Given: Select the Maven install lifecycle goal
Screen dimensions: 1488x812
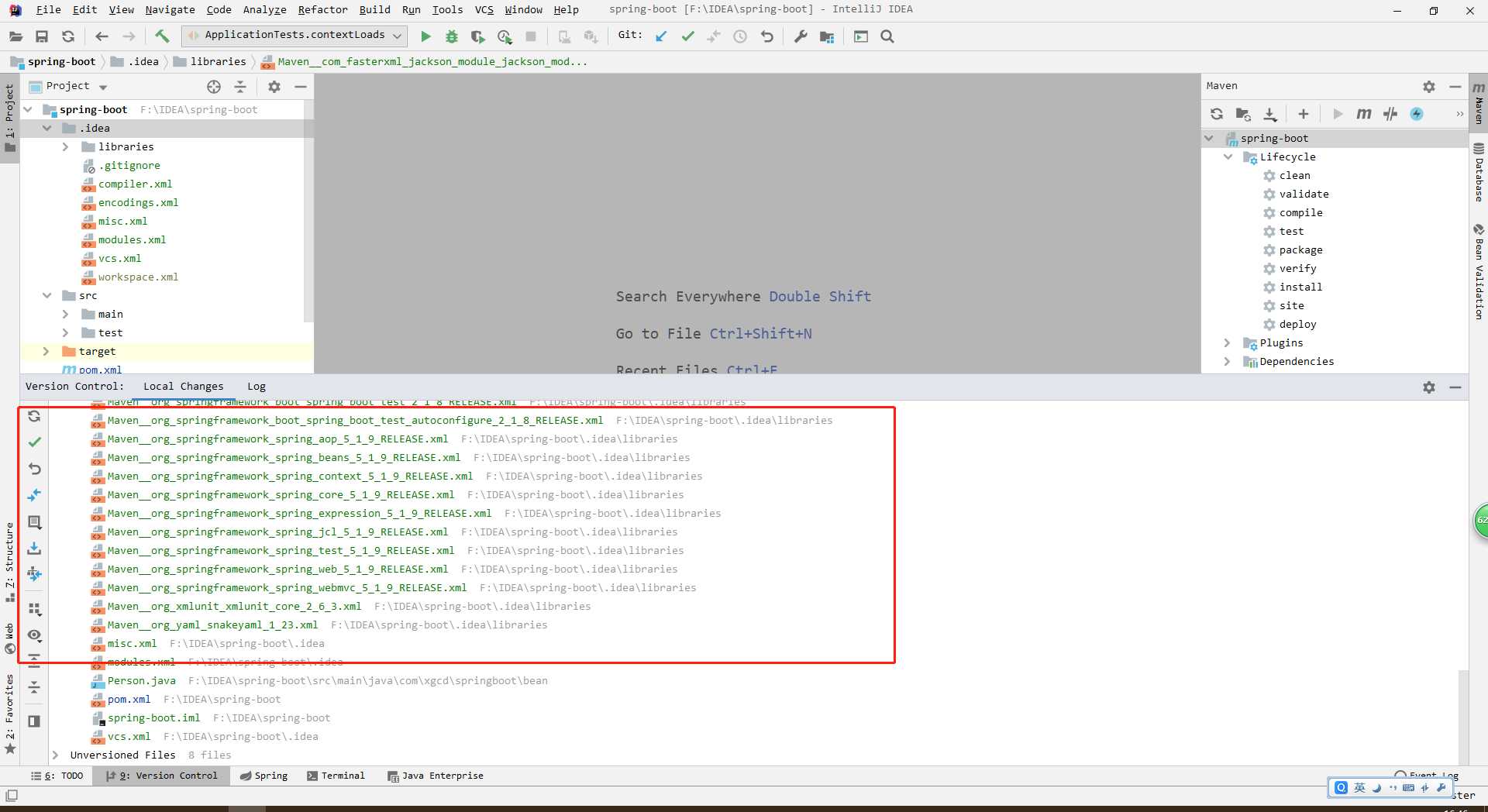Looking at the screenshot, I should click(1300, 287).
